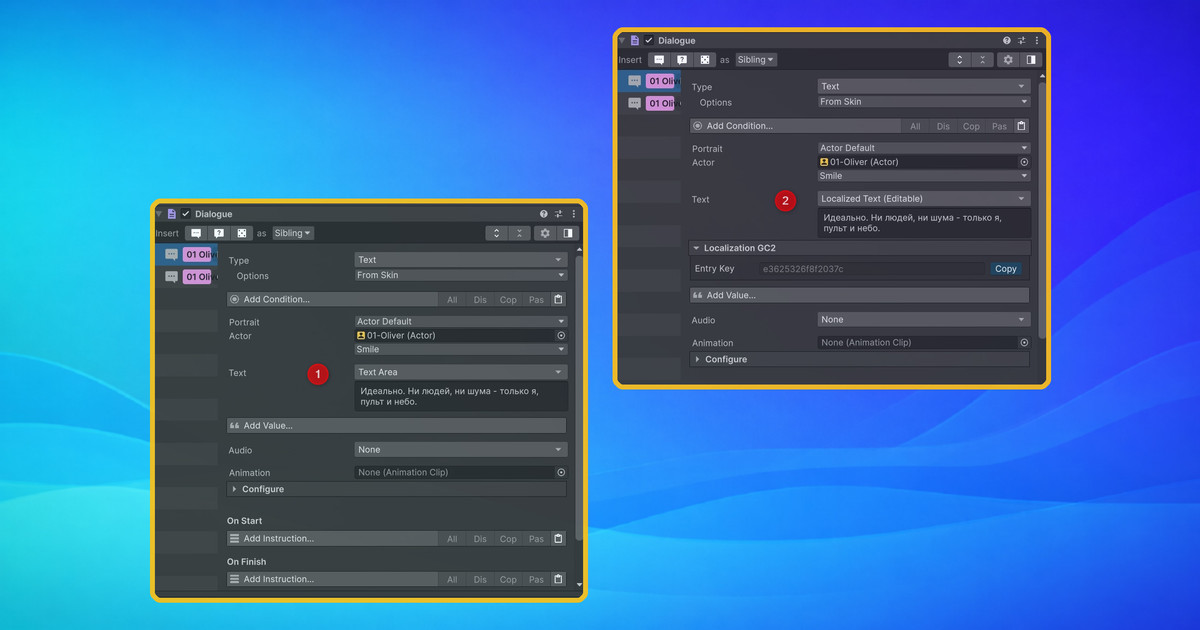Image resolution: width=1200 pixels, height=630 pixels.
Task: Click Add Value in right Dialogue panel
Action: click(860, 295)
